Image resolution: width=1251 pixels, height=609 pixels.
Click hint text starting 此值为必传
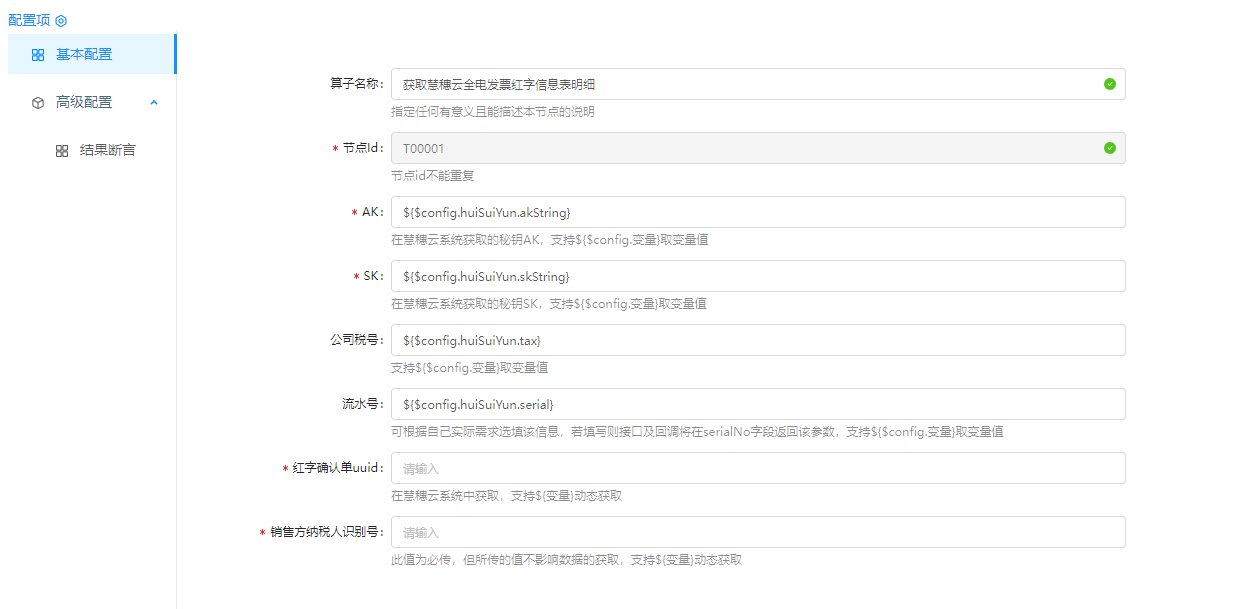tap(566, 560)
